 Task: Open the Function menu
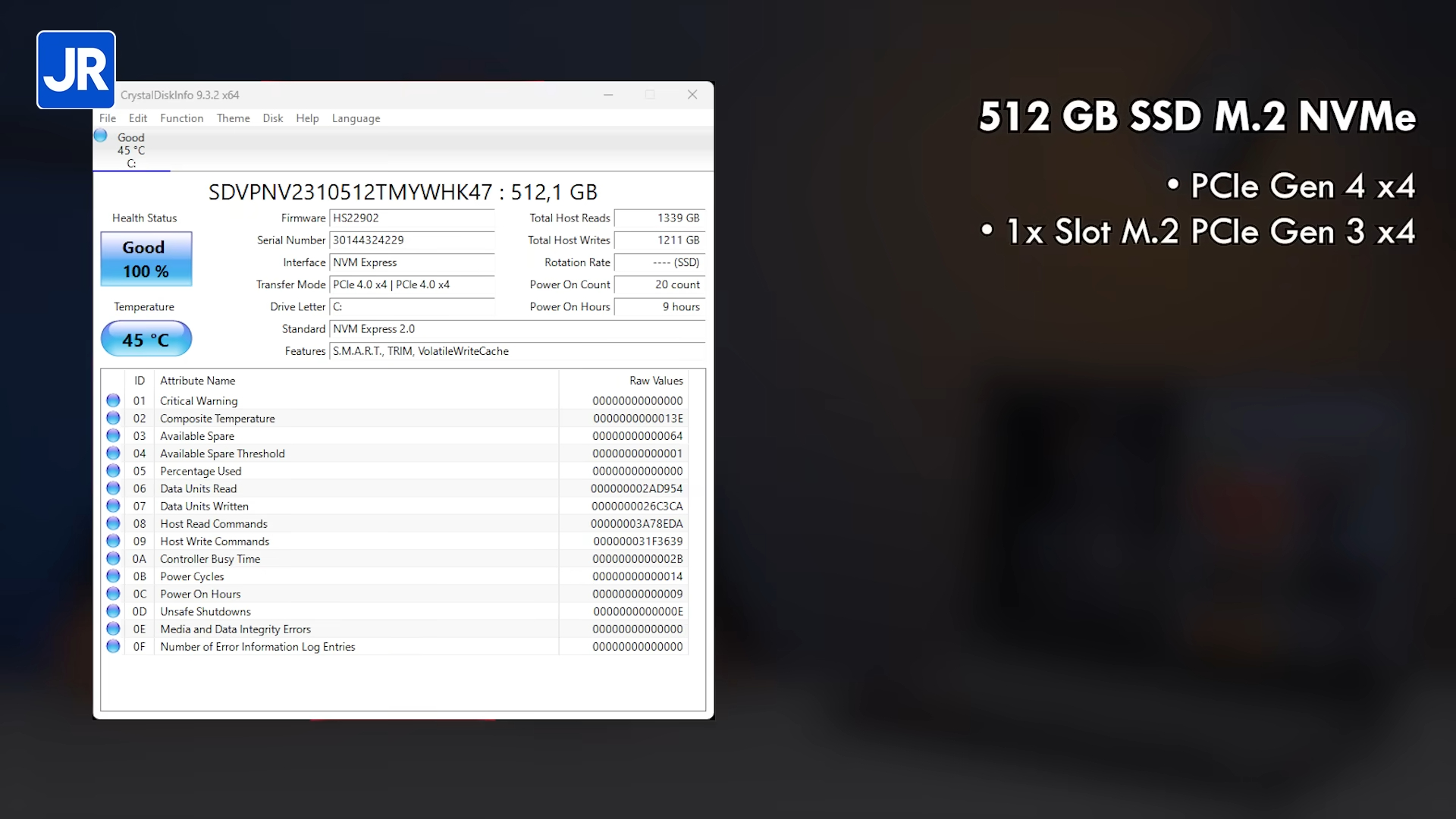coord(181,118)
